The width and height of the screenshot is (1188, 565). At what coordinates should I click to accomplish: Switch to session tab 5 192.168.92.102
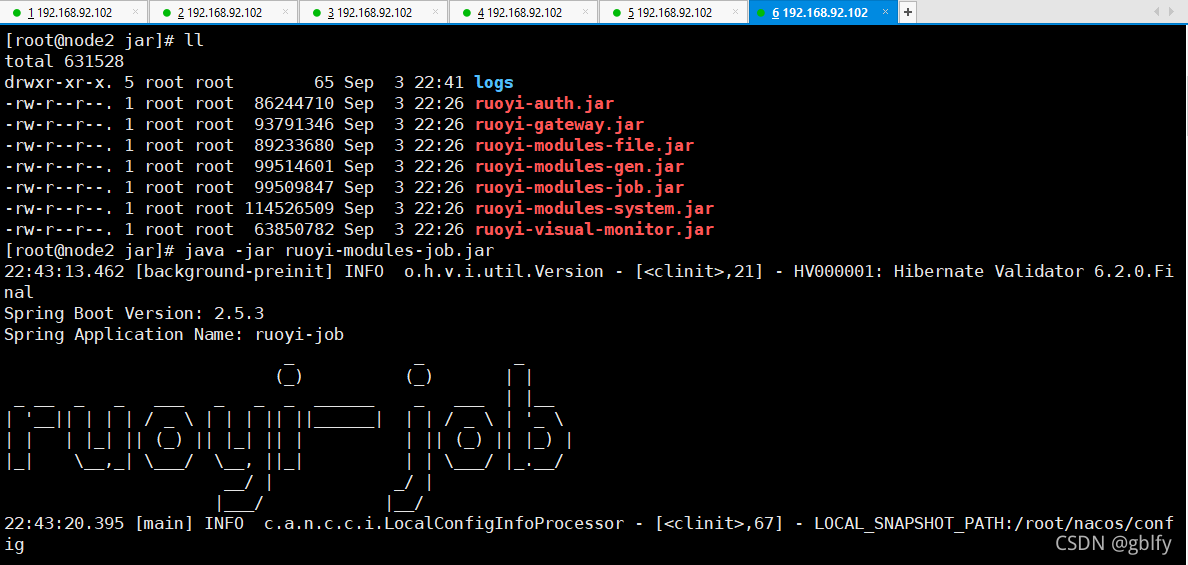point(674,12)
